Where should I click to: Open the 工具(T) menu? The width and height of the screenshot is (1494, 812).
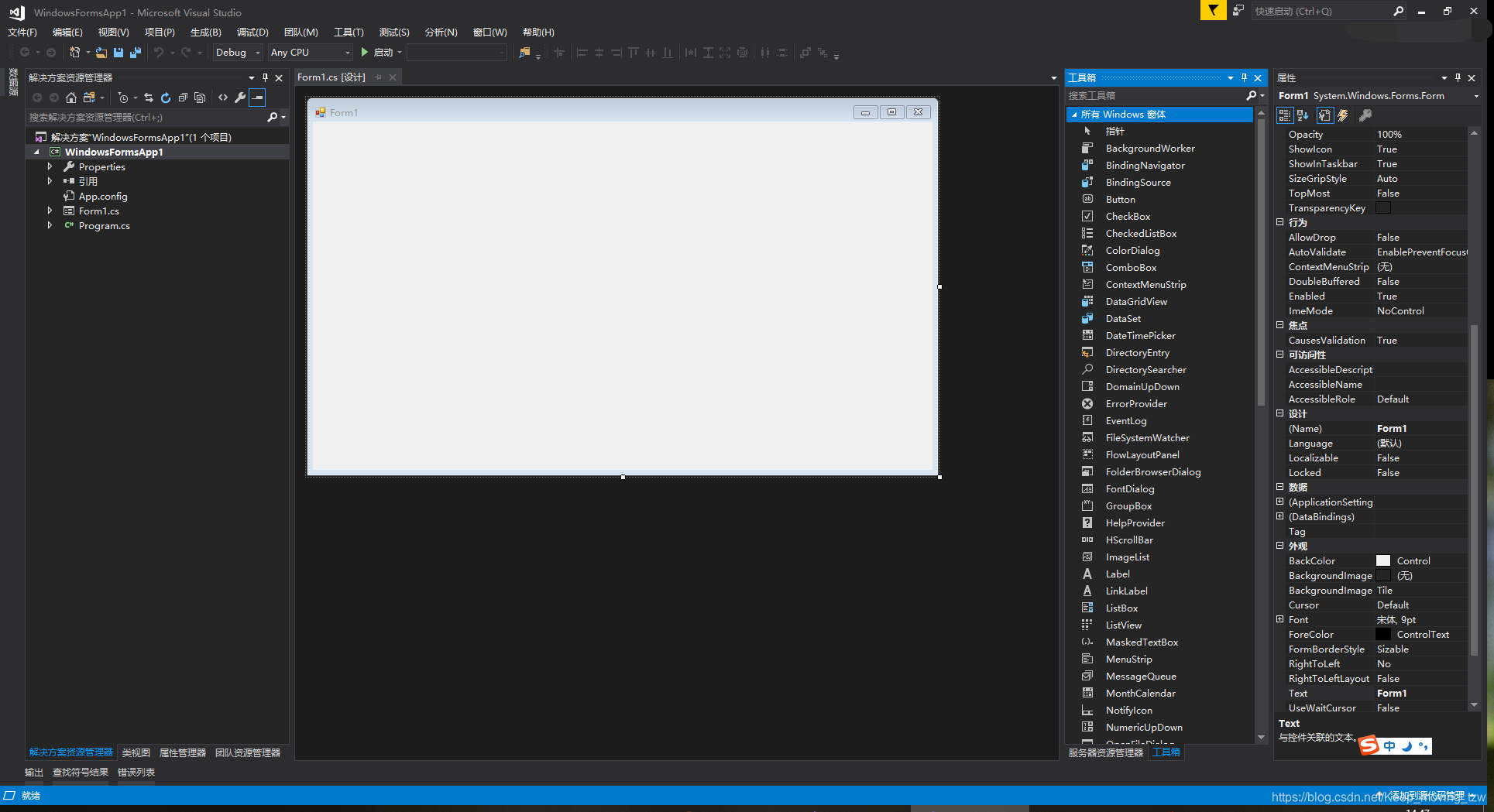[x=349, y=32]
